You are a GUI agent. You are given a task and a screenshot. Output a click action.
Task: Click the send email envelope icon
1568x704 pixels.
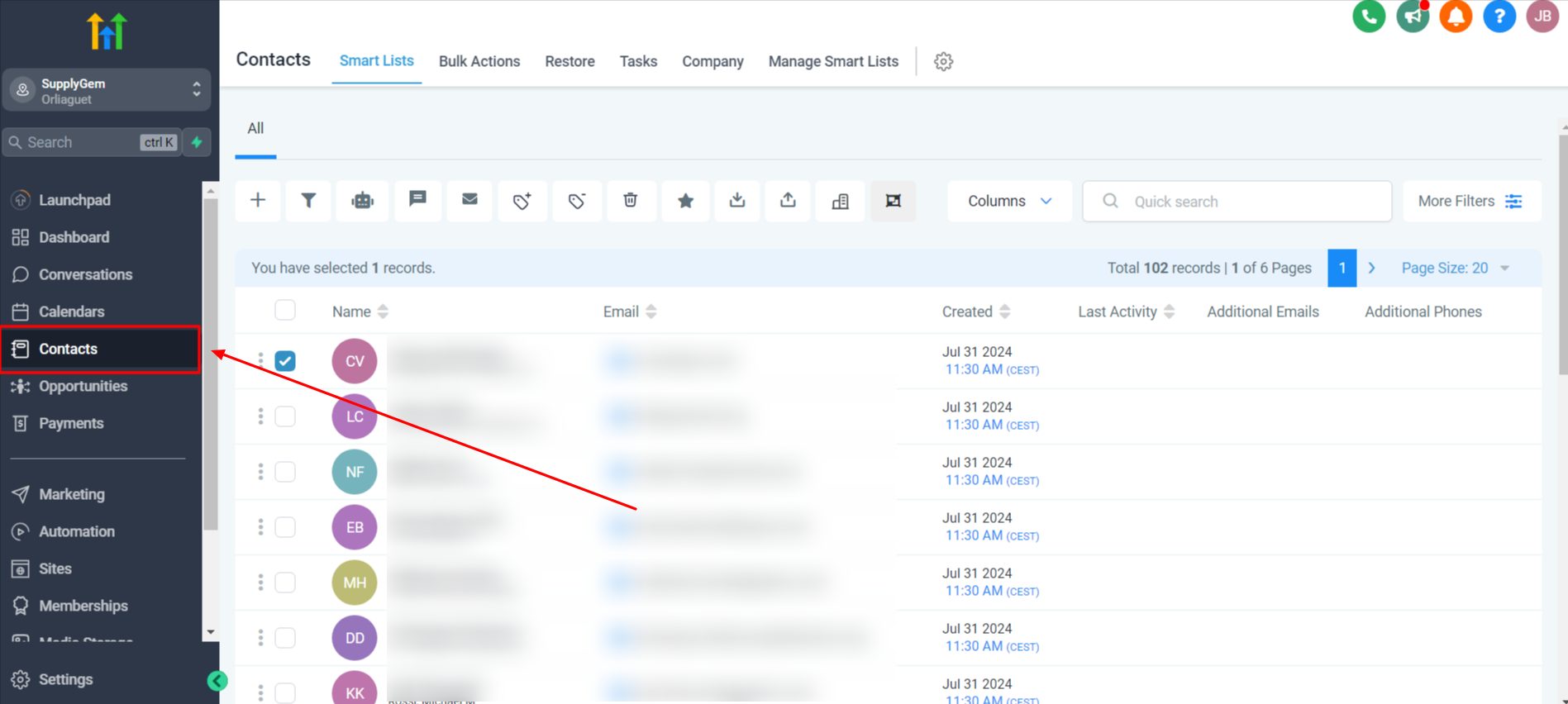pyautogui.click(x=469, y=201)
